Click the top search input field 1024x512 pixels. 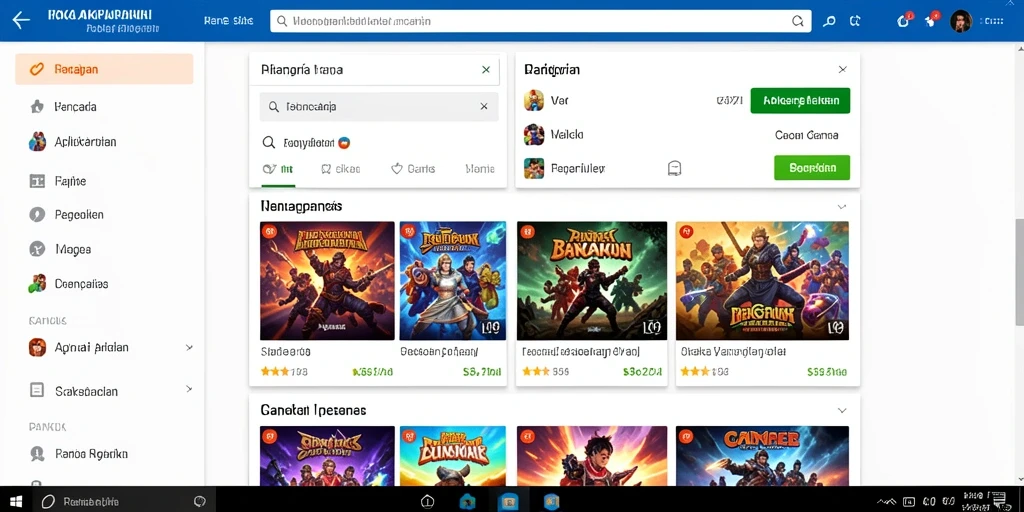click(541, 21)
